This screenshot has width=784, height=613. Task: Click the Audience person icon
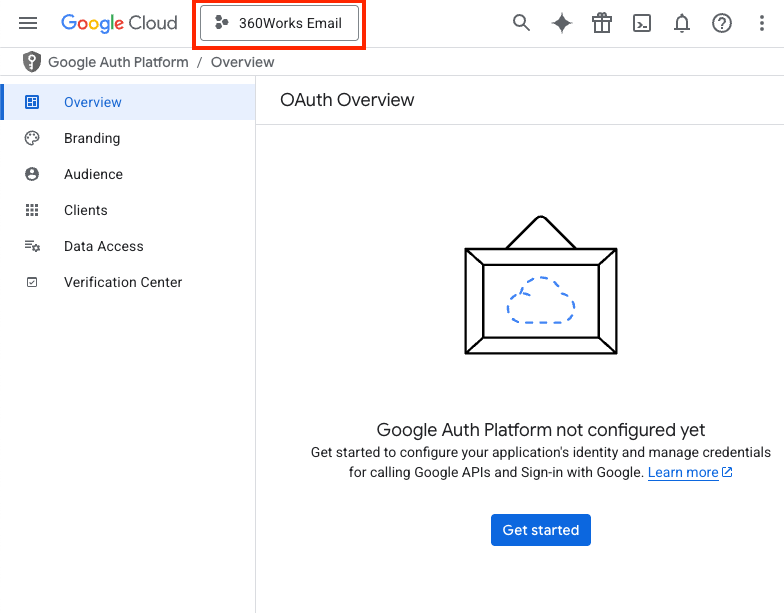coord(32,174)
